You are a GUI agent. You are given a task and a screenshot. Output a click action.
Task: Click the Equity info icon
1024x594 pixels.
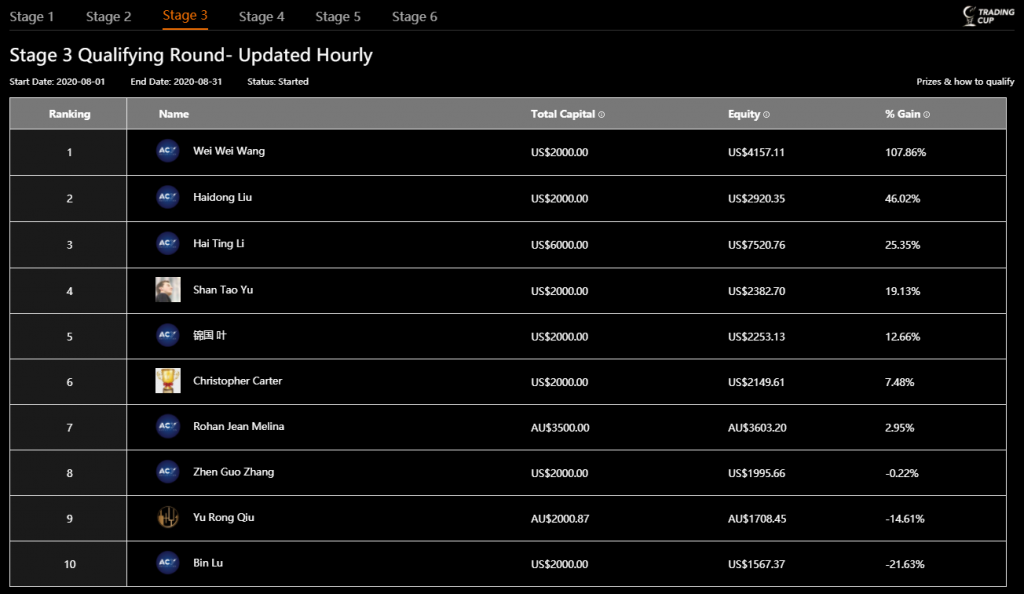[766, 115]
